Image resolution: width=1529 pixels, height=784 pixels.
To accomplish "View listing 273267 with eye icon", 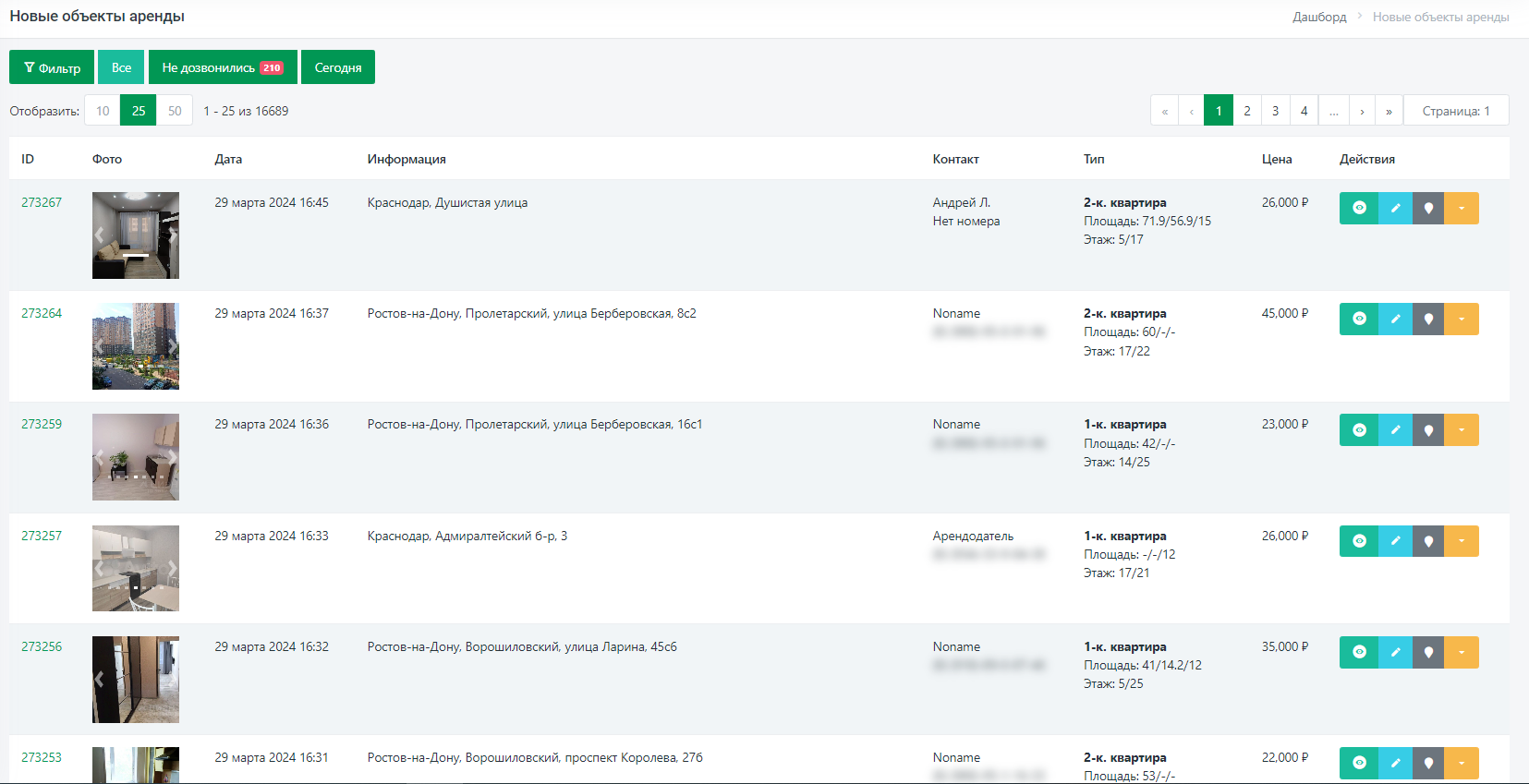I will 1359,208.
